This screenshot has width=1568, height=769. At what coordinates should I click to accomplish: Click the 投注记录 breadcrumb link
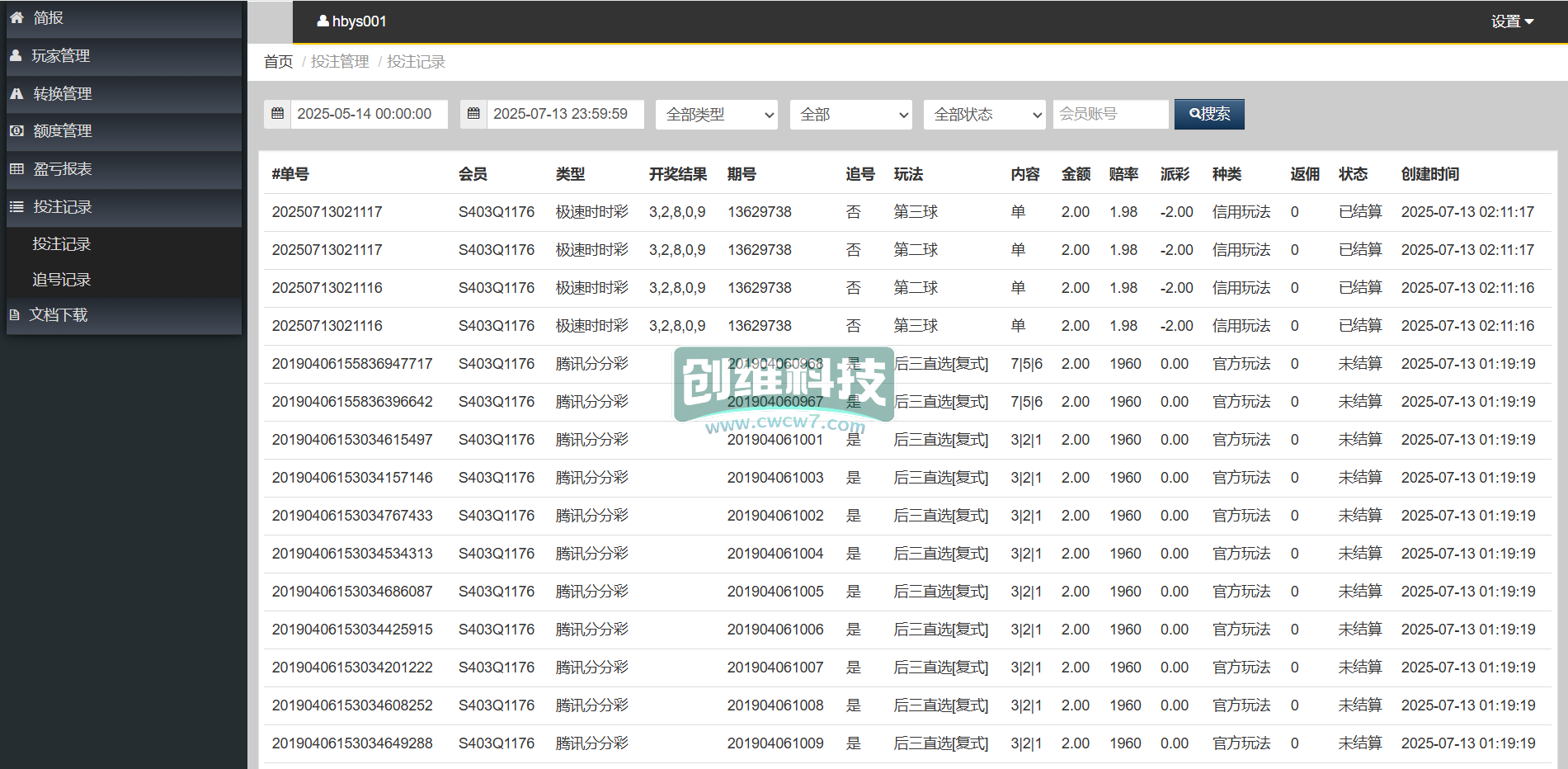416,62
